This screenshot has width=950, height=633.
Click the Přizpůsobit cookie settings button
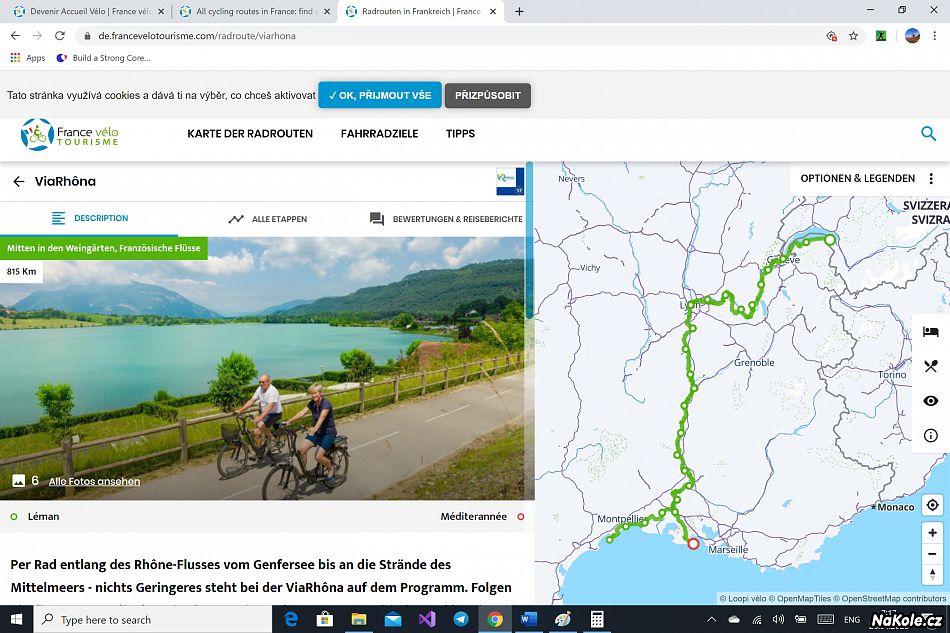(487, 96)
